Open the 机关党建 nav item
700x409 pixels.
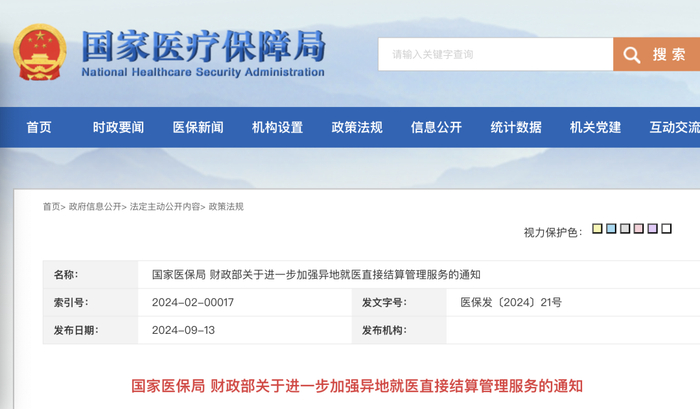tap(595, 127)
